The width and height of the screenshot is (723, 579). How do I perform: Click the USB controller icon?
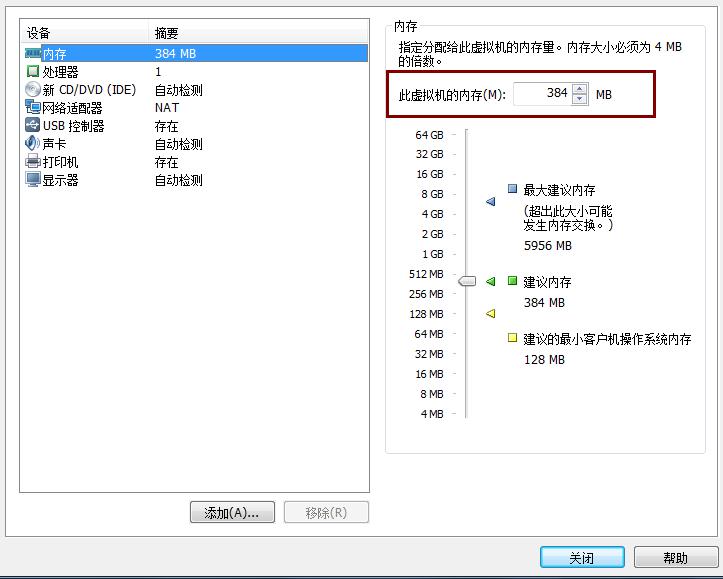33,125
